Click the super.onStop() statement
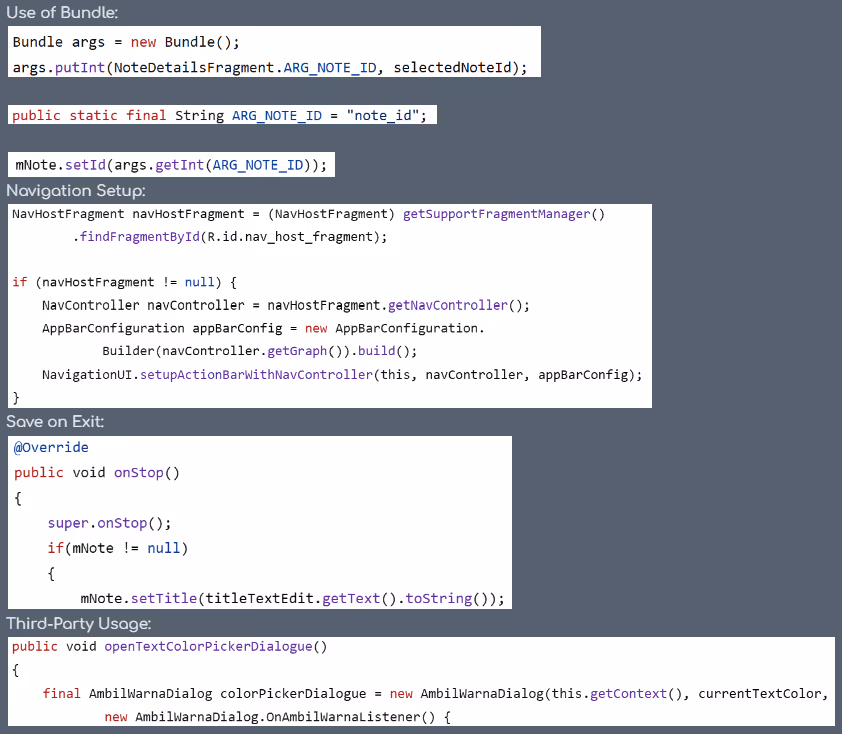The height and width of the screenshot is (734, 842). (110, 523)
